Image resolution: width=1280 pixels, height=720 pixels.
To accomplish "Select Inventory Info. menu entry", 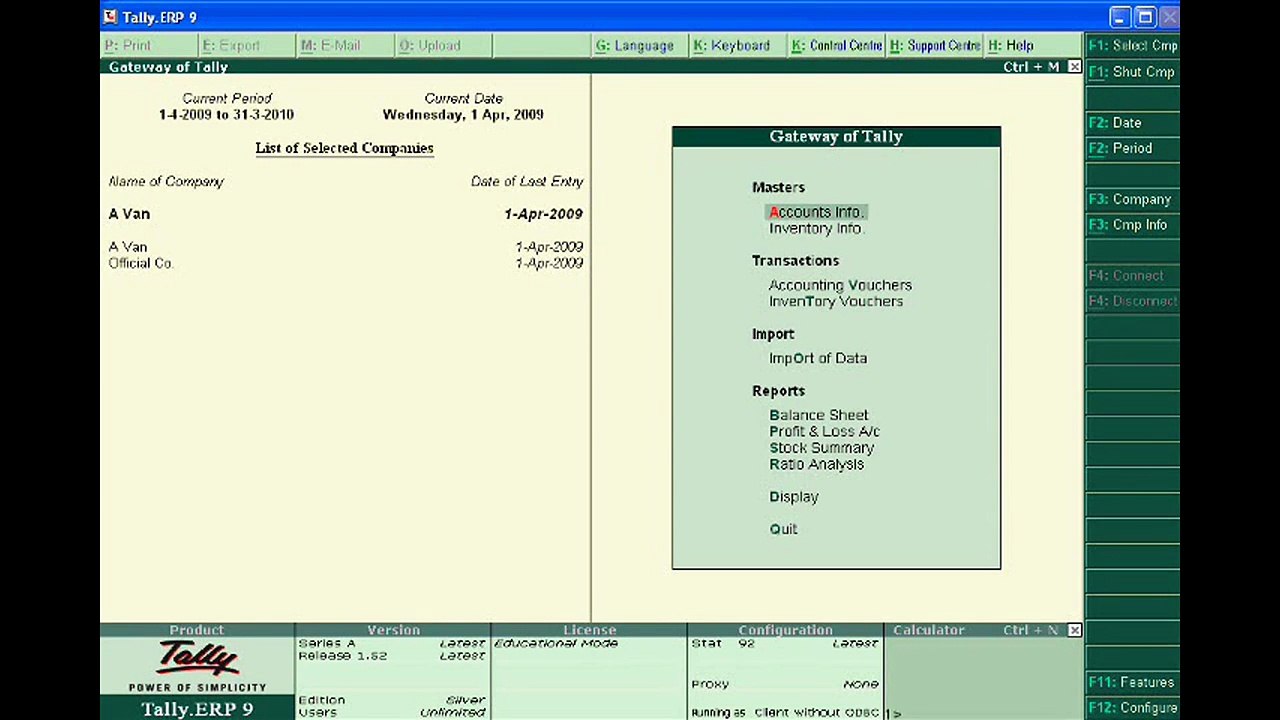I will (816, 228).
